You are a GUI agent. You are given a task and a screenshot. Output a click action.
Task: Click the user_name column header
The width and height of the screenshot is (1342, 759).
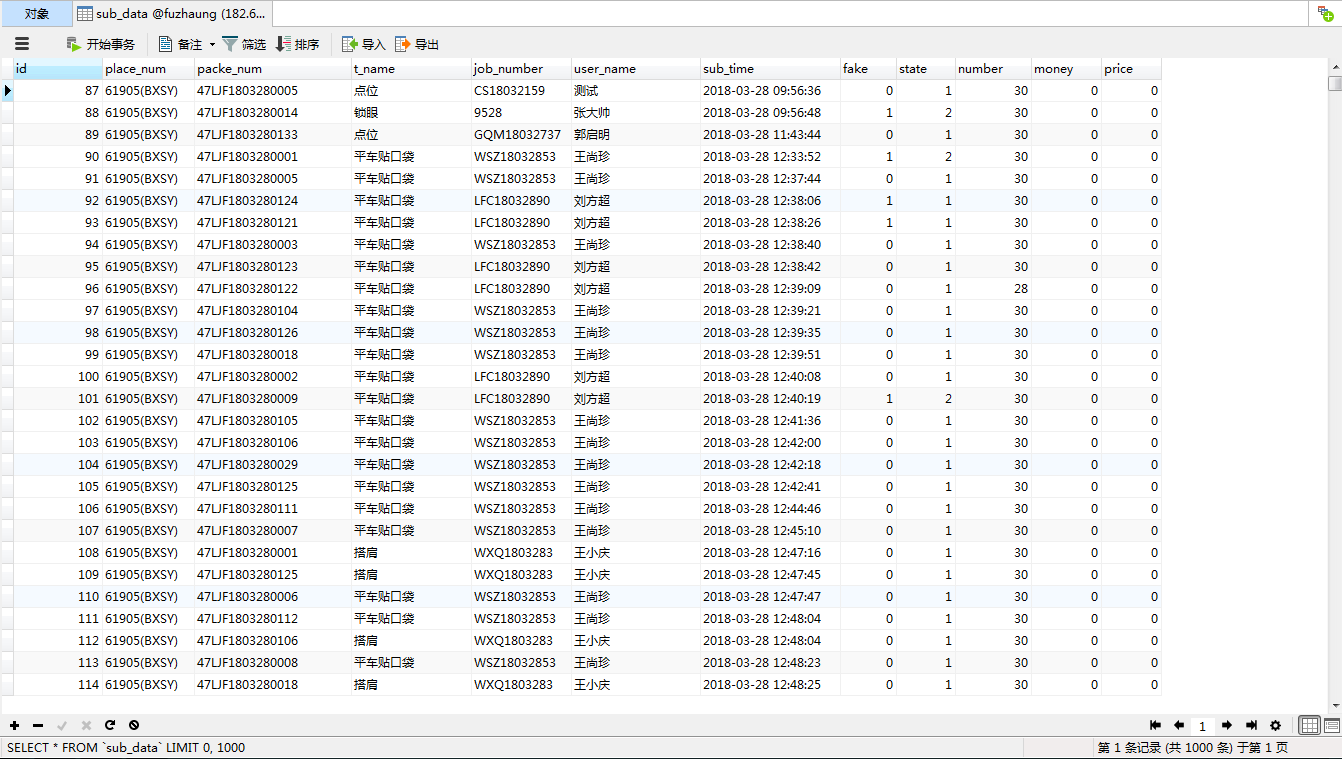tap(635, 69)
